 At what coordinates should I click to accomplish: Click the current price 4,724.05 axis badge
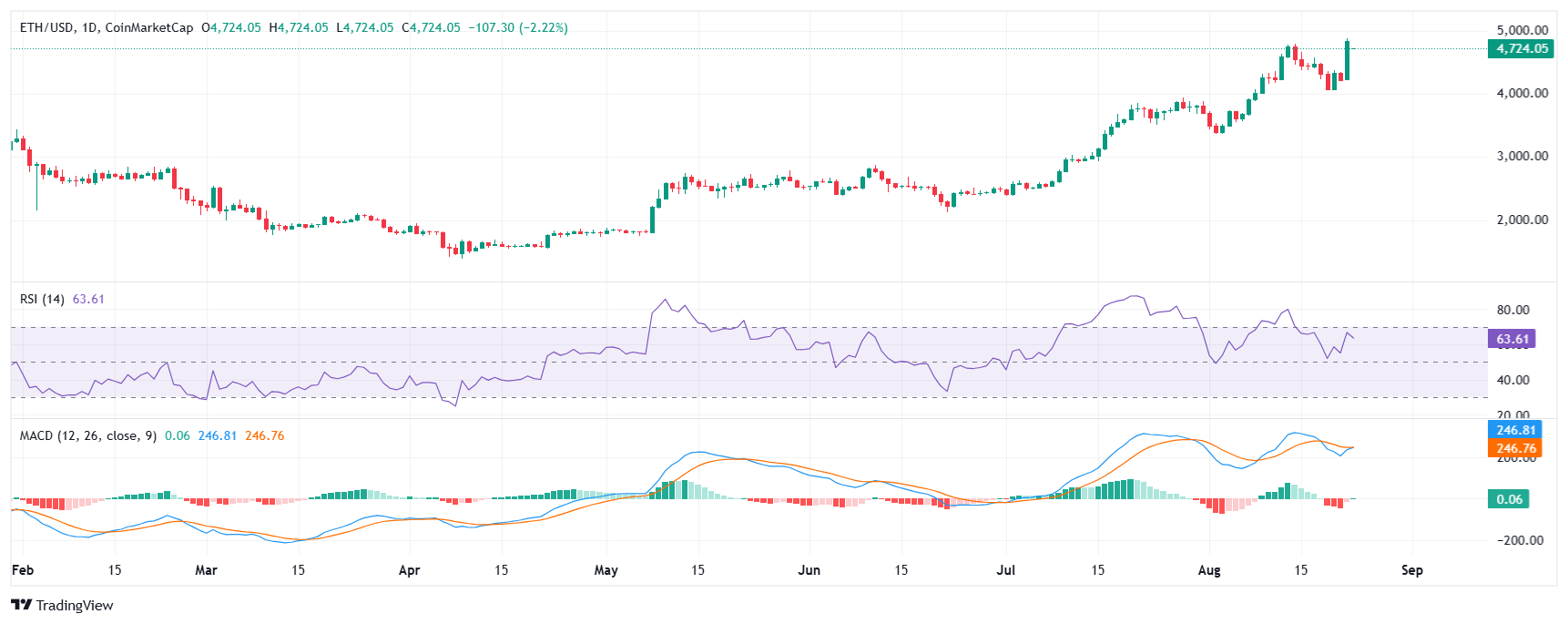pos(1522,48)
